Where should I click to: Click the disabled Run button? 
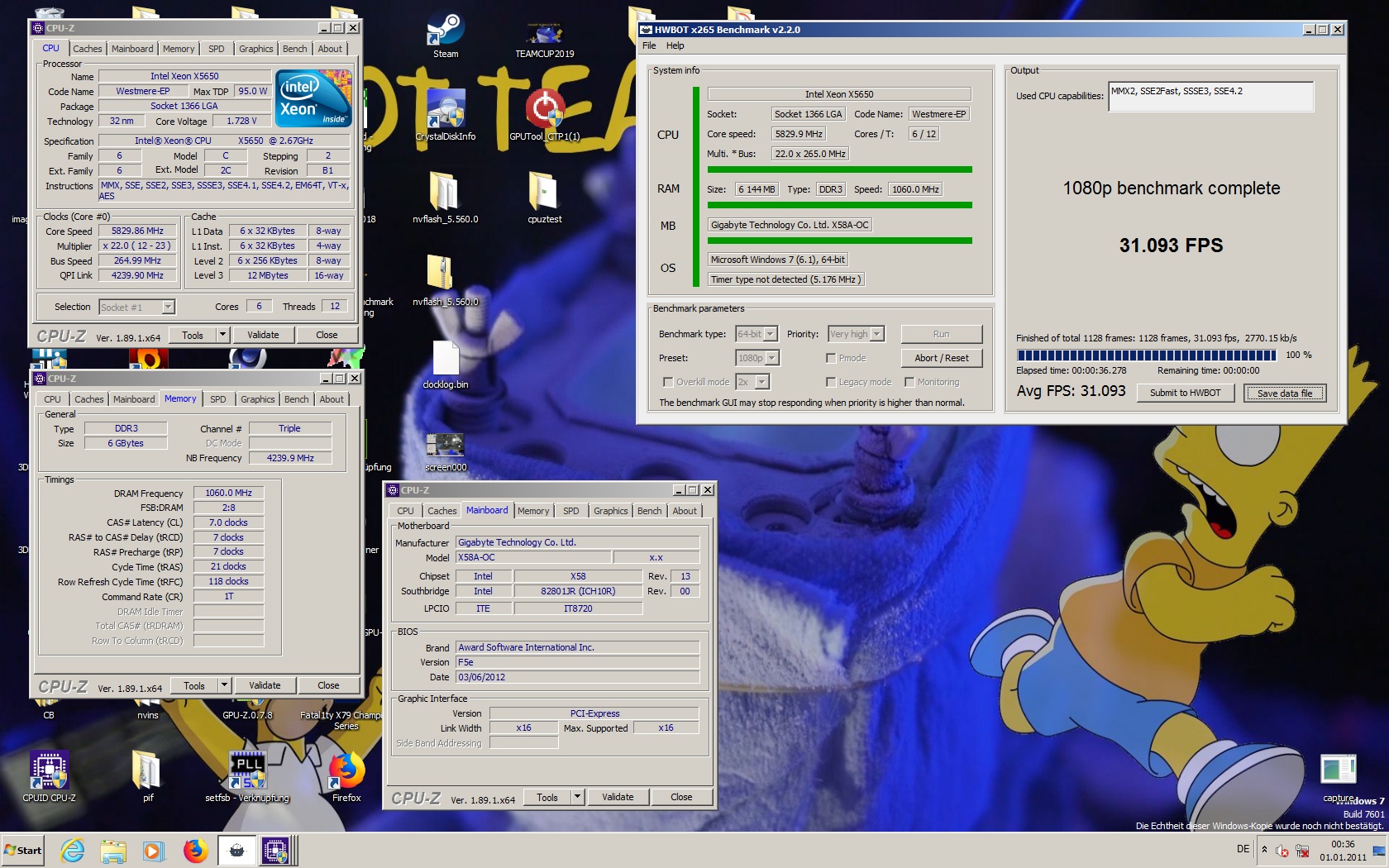coord(941,334)
